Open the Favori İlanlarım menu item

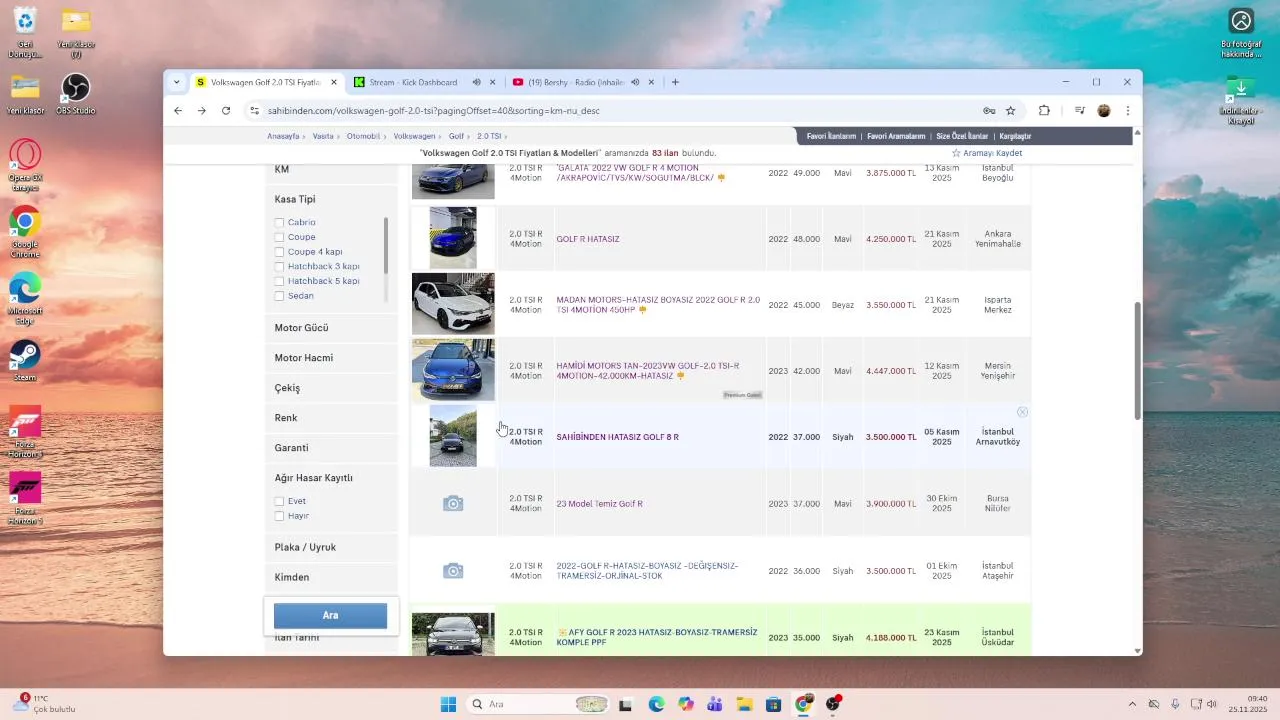(x=831, y=136)
